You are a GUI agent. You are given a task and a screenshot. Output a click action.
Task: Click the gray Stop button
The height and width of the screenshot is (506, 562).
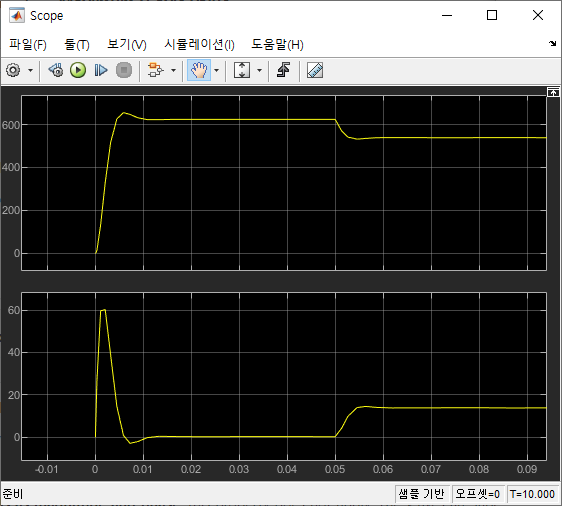(x=124, y=70)
